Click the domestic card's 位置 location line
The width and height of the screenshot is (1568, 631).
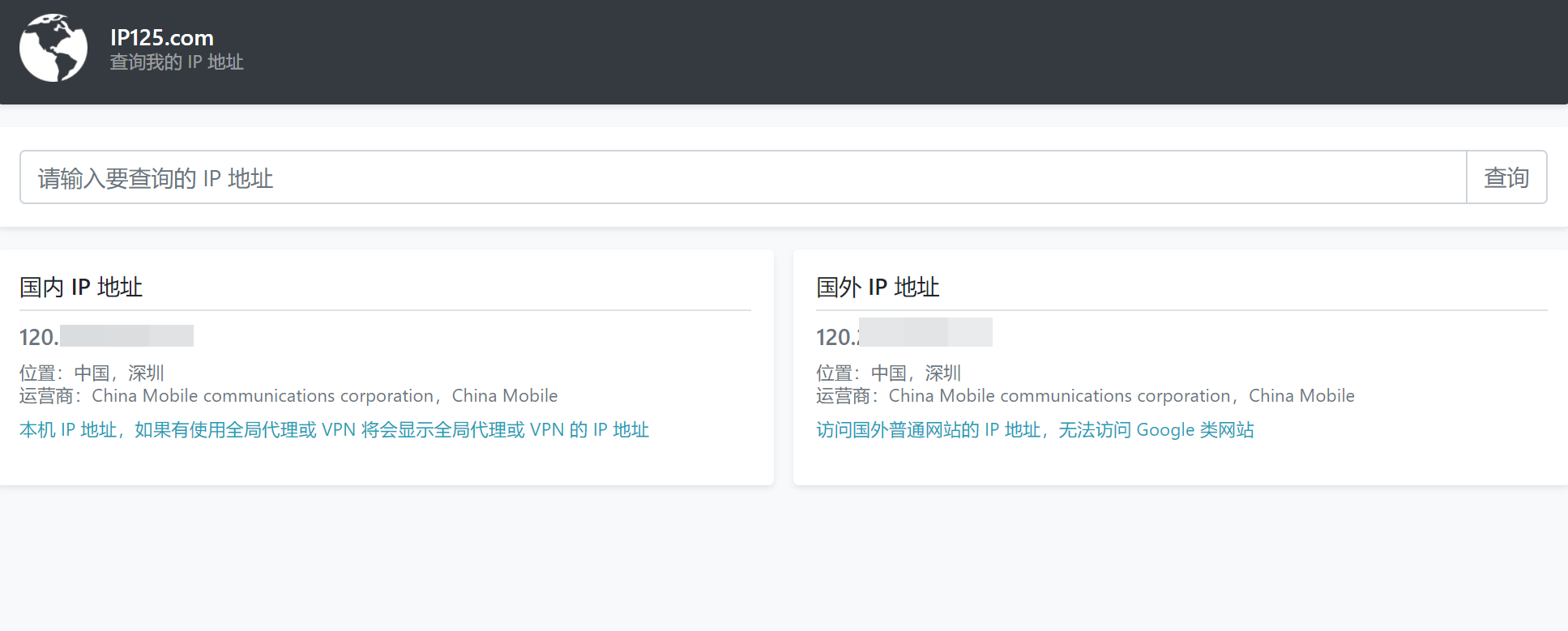[92, 373]
